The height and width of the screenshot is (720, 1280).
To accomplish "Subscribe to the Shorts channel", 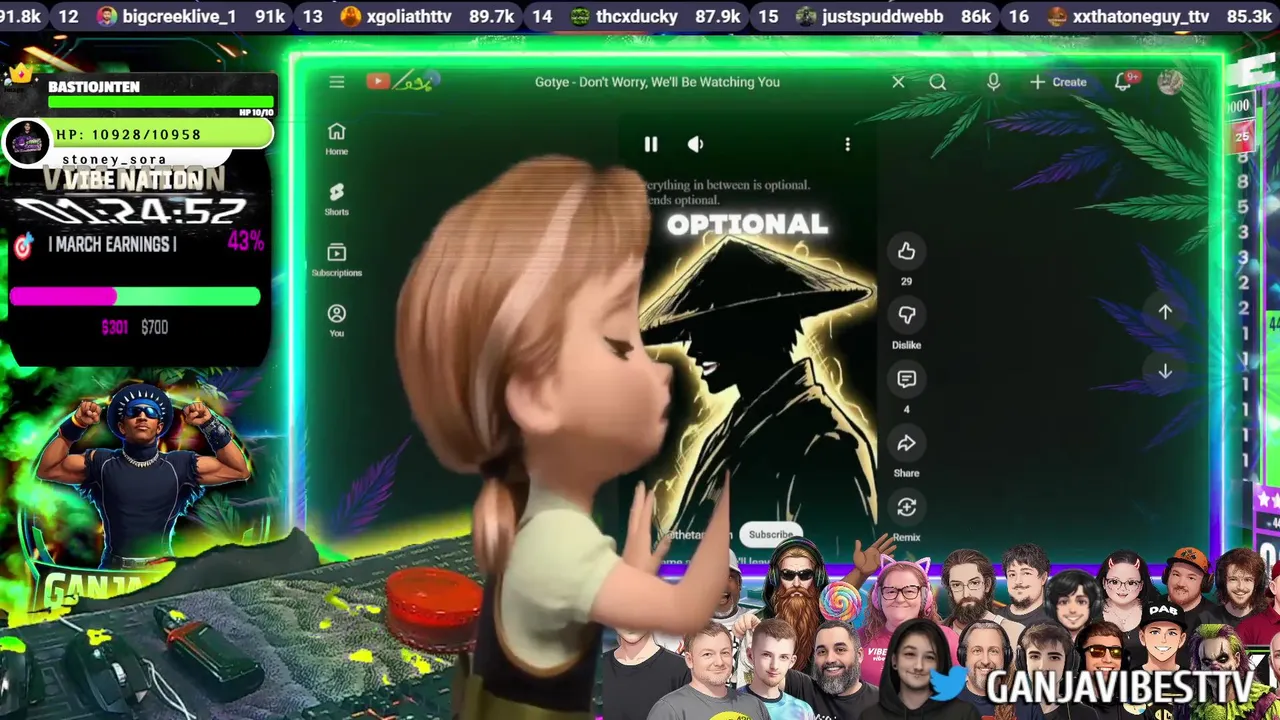I will pyautogui.click(x=771, y=534).
